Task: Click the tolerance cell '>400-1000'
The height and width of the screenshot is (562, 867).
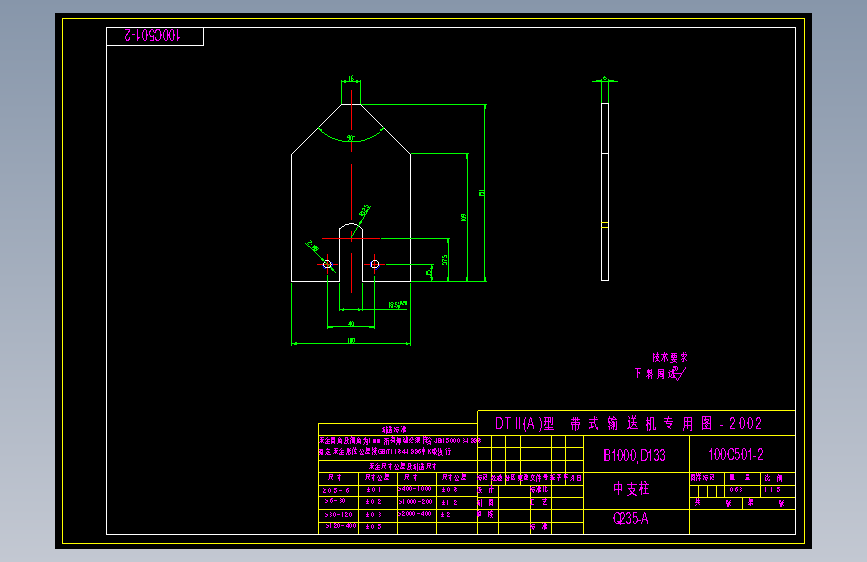Action: pos(415,489)
